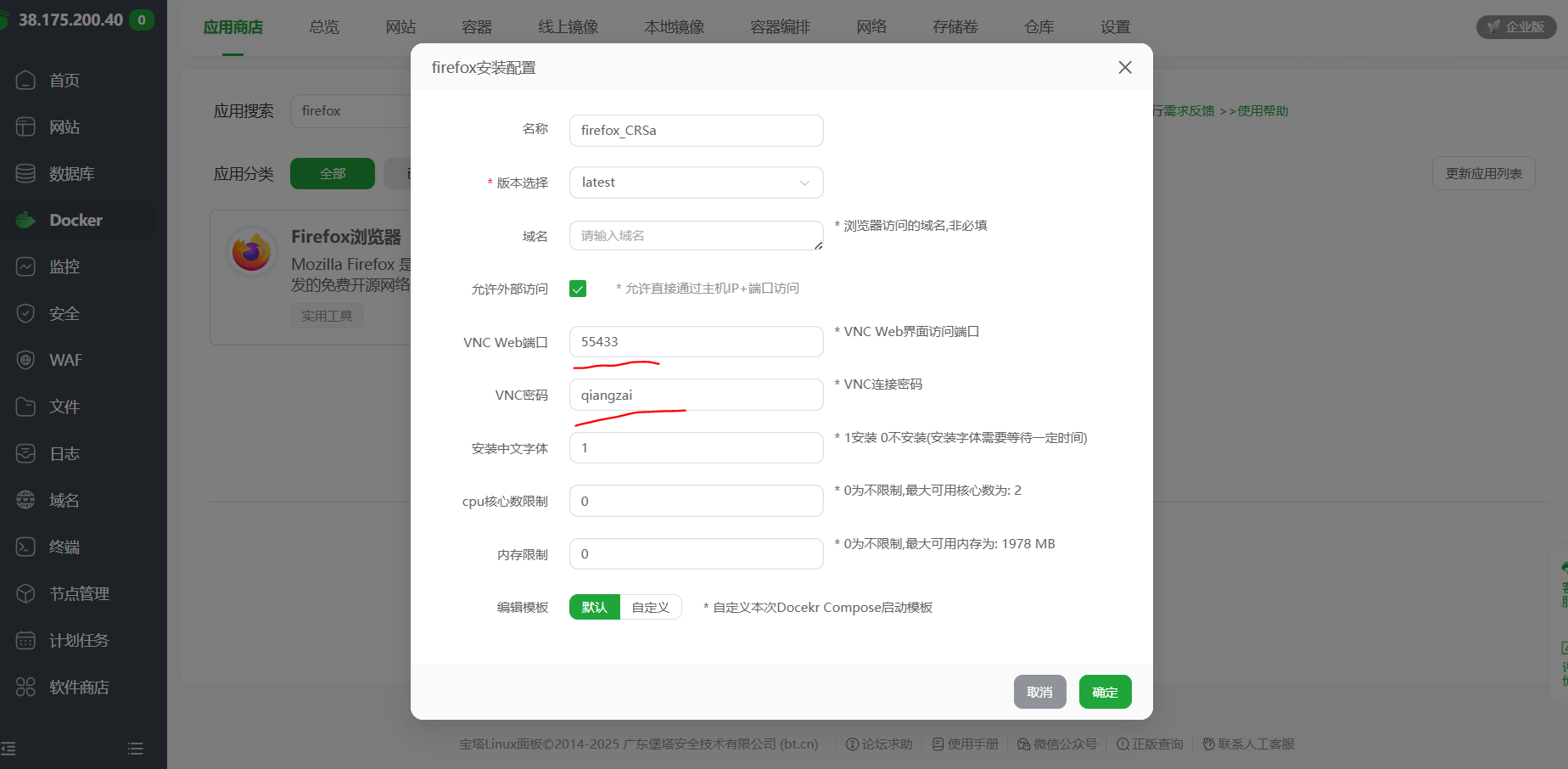
Task: Click the software store grid icon
Action: [x=25, y=687]
